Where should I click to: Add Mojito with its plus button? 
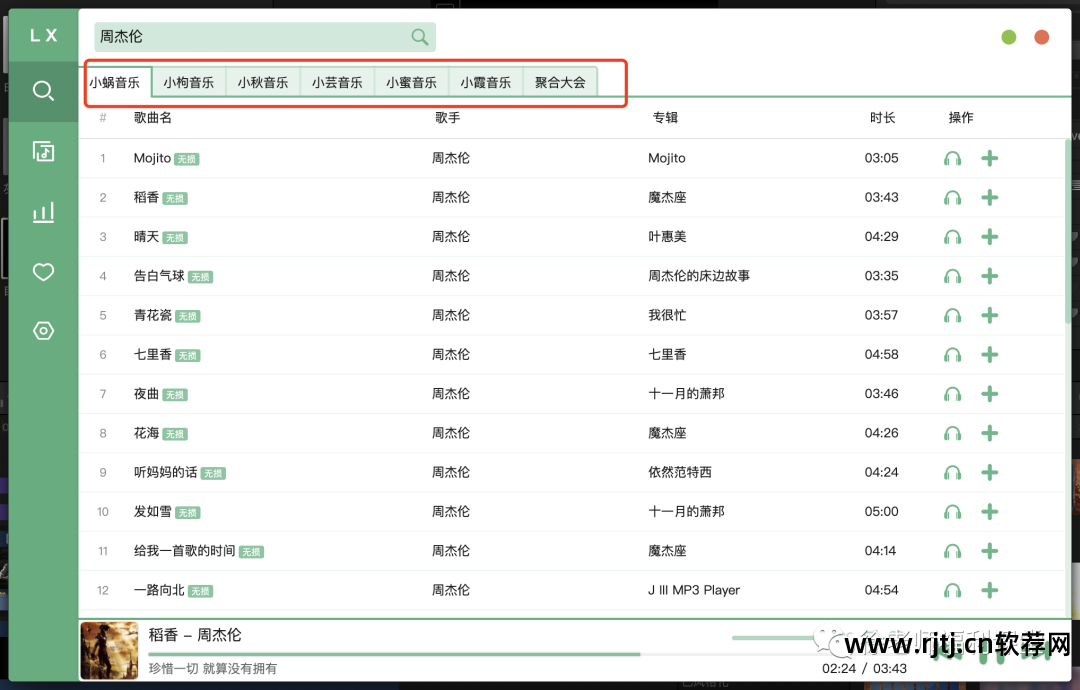(x=989, y=157)
